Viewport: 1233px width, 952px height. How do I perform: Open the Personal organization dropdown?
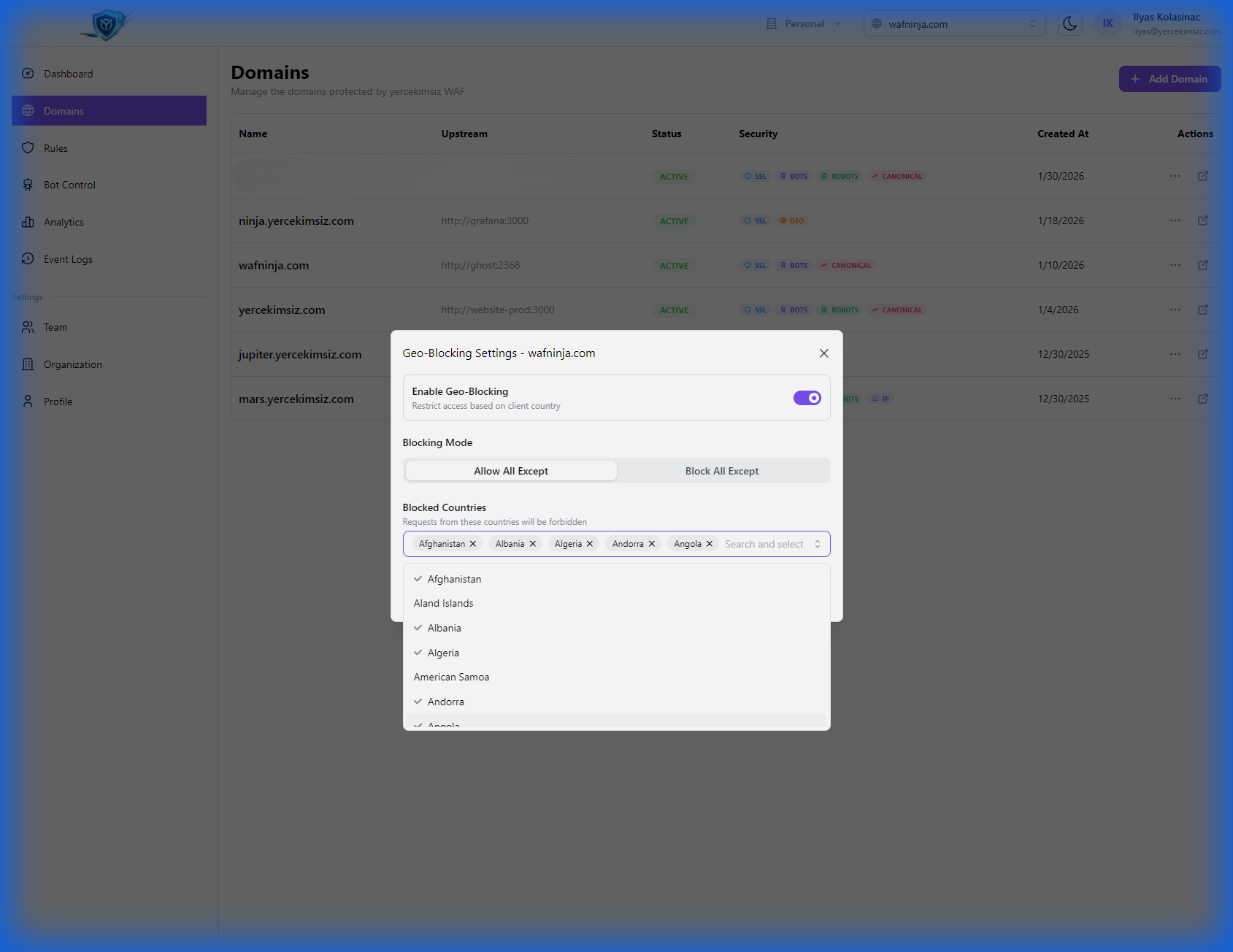pyautogui.click(x=804, y=23)
